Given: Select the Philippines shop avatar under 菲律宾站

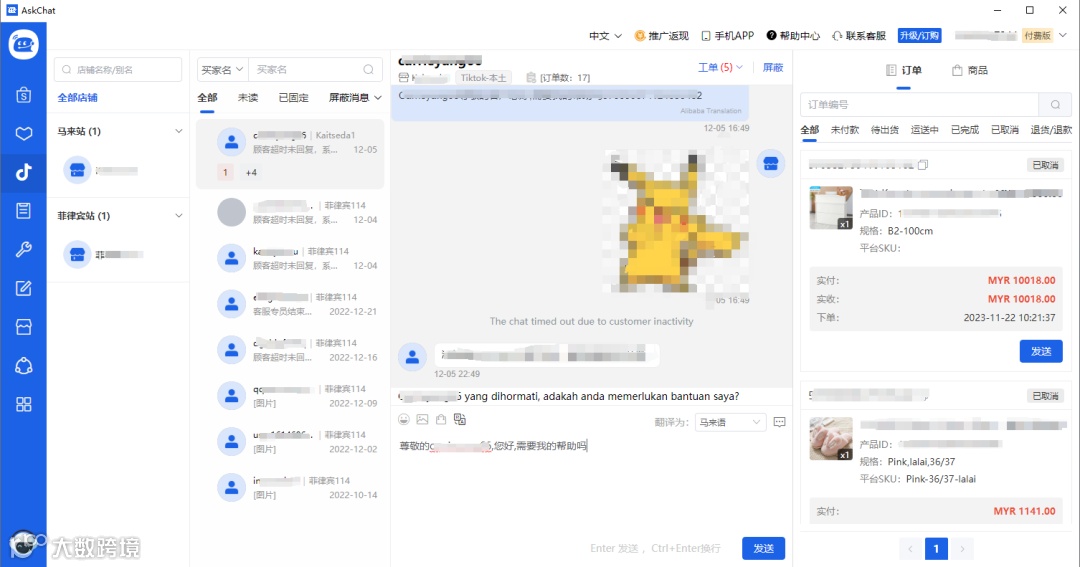Looking at the screenshot, I should [77, 254].
